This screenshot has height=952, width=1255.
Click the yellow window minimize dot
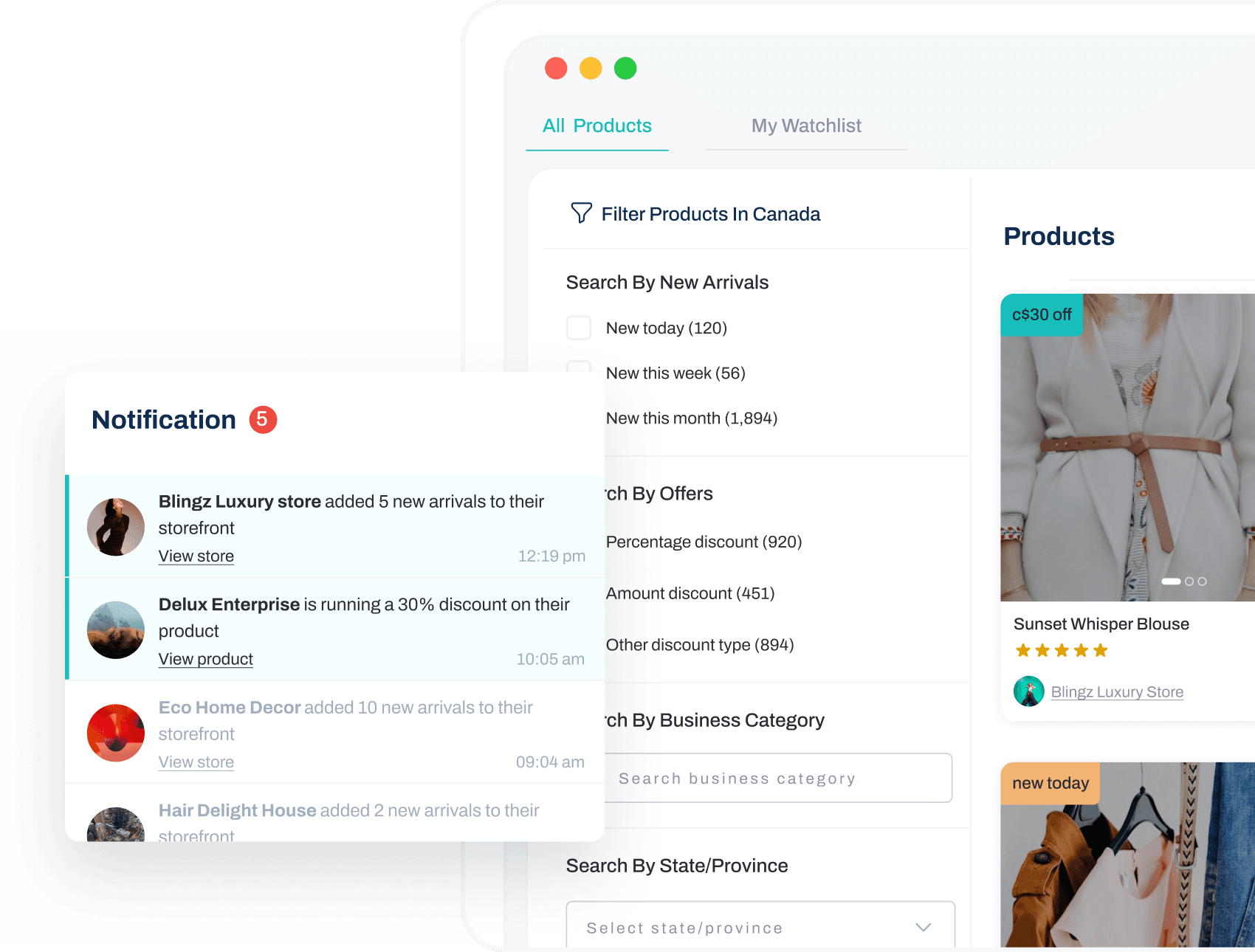pos(591,69)
